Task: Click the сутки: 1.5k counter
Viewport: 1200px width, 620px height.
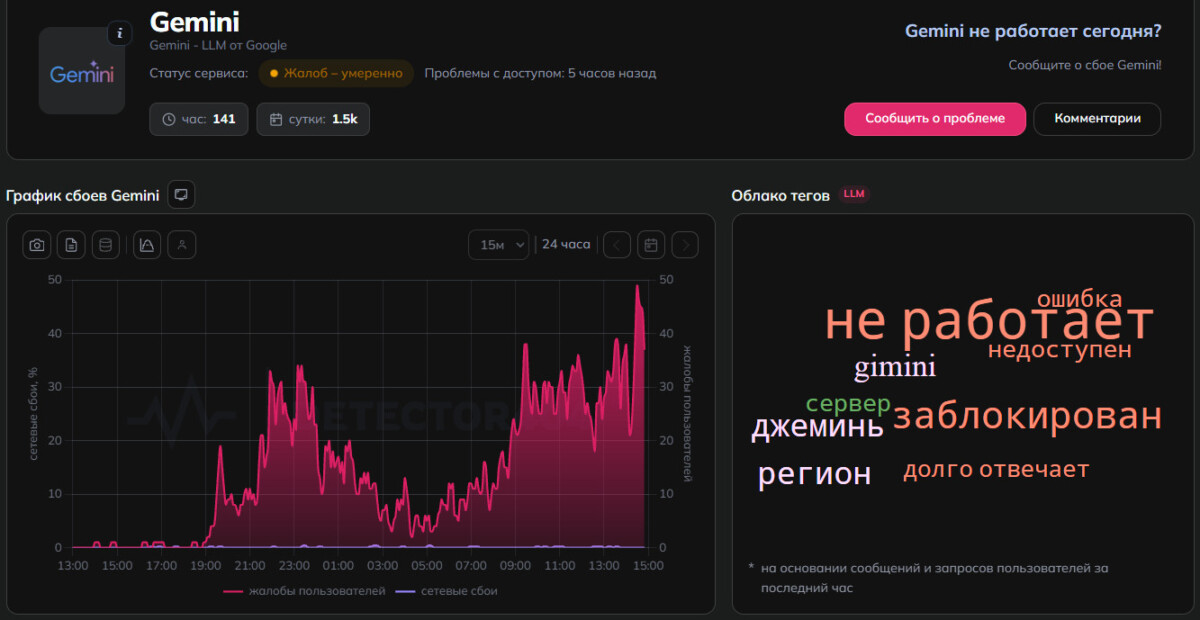Action: [313, 119]
